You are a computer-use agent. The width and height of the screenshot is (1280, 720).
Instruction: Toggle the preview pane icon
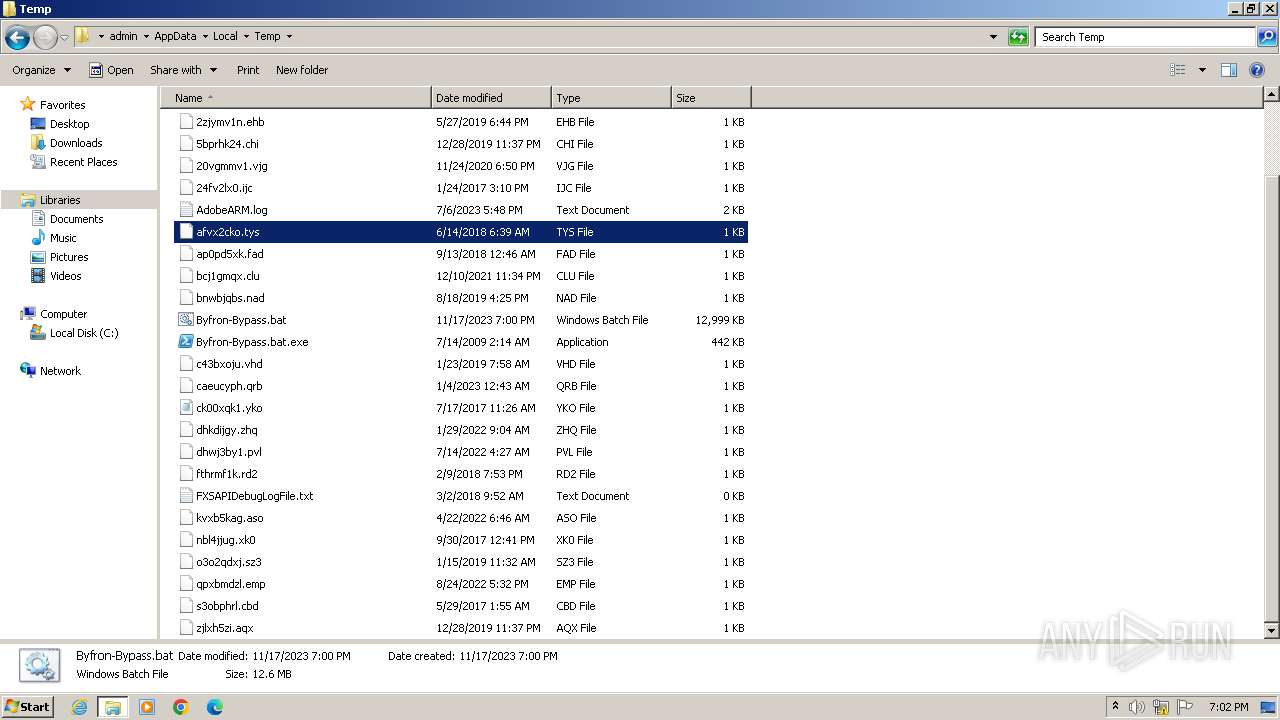point(1229,70)
